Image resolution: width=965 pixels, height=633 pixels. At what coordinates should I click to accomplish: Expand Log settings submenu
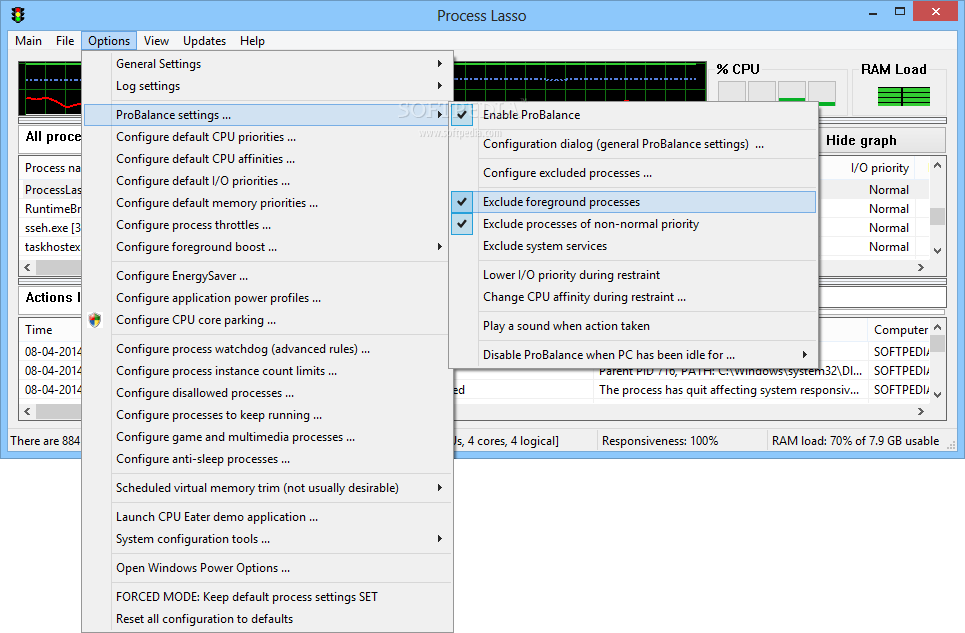pyautogui.click(x=268, y=86)
